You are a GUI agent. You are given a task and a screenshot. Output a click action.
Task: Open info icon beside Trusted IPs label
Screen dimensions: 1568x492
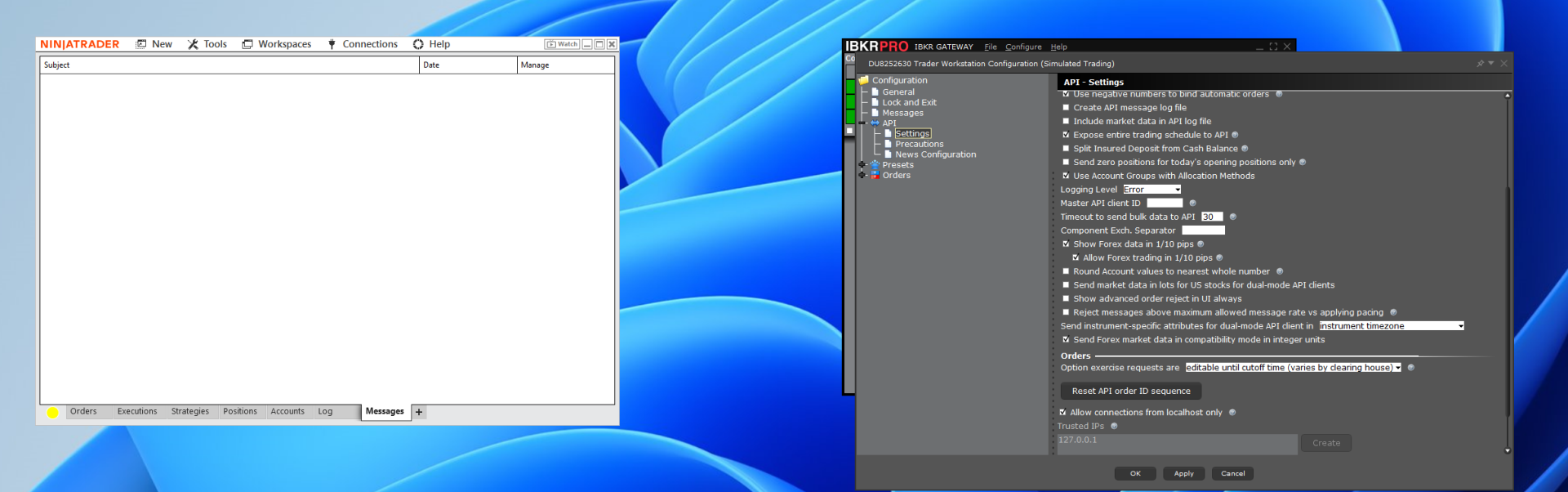click(1114, 427)
